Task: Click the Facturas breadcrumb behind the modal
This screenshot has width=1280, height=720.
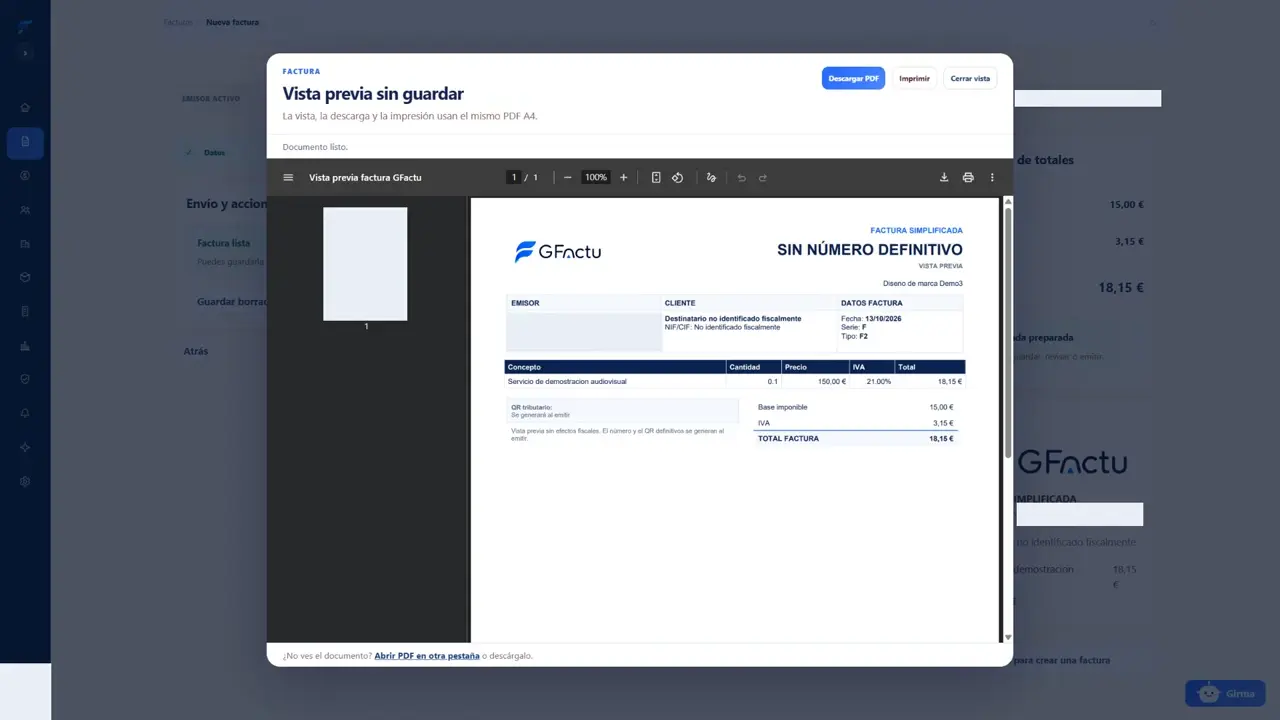Action: point(178,22)
